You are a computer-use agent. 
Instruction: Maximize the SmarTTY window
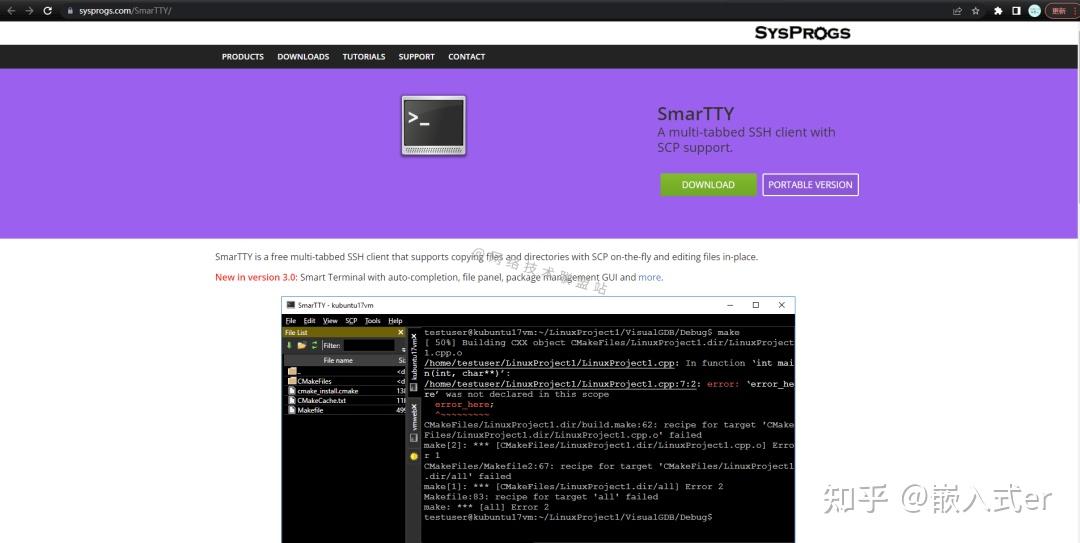tap(756, 305)
